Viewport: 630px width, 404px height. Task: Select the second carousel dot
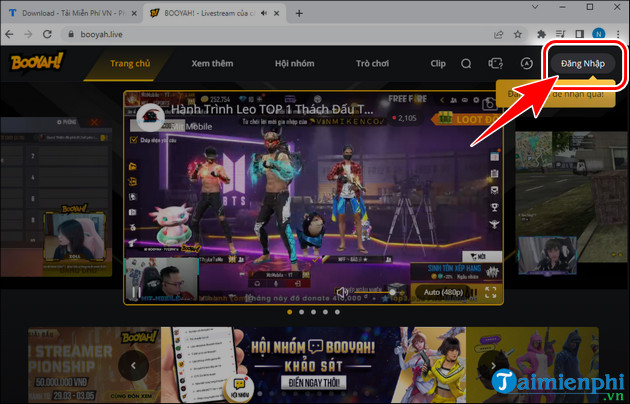point(301,312)
